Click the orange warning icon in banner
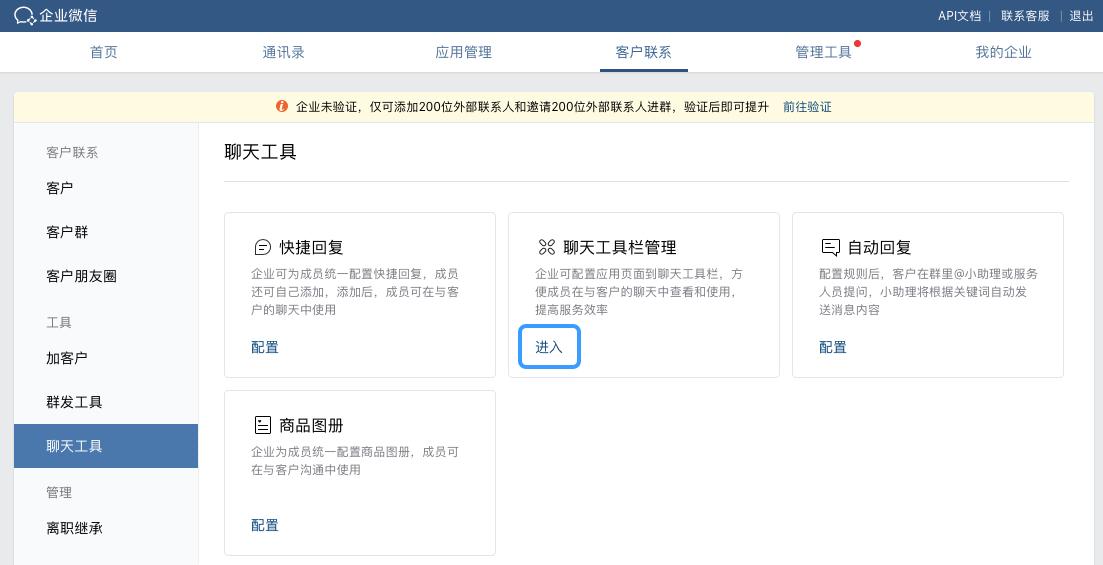 pyautogui.click(x=282, y=107)
